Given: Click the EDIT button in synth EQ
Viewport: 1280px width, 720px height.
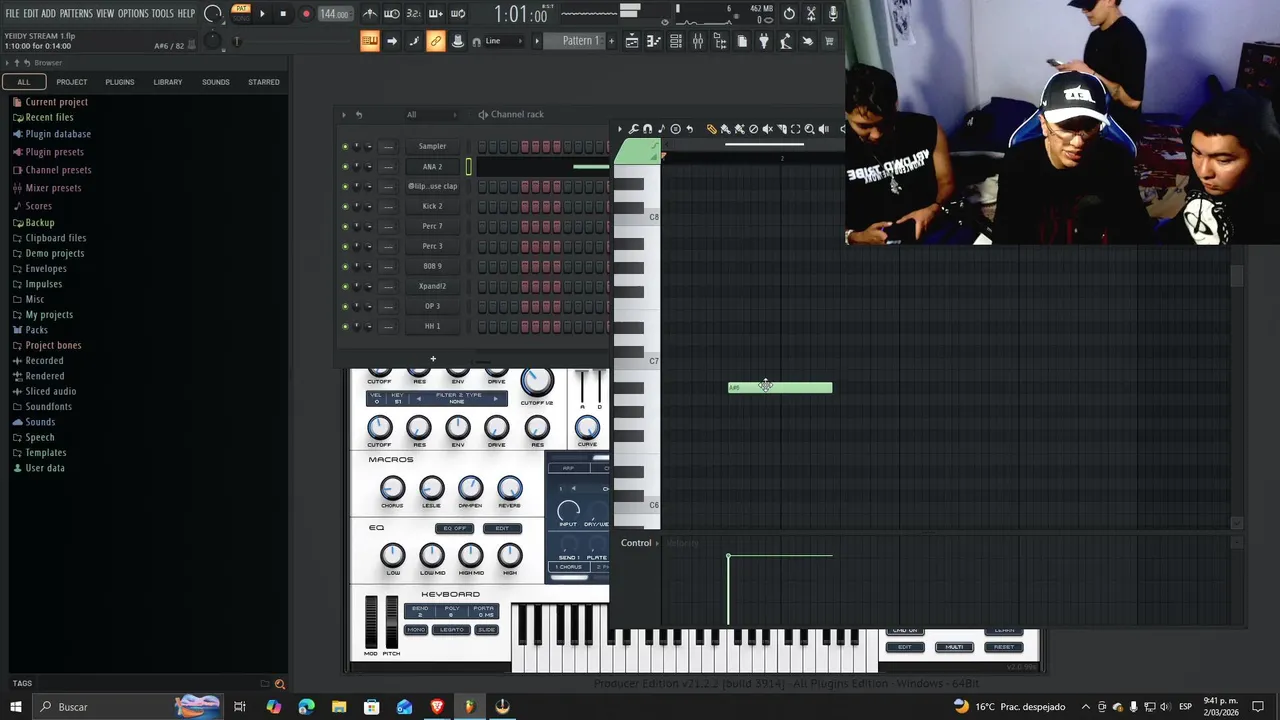Looking at the screenshot, I should pyautogui.click(x=502, y=528).
